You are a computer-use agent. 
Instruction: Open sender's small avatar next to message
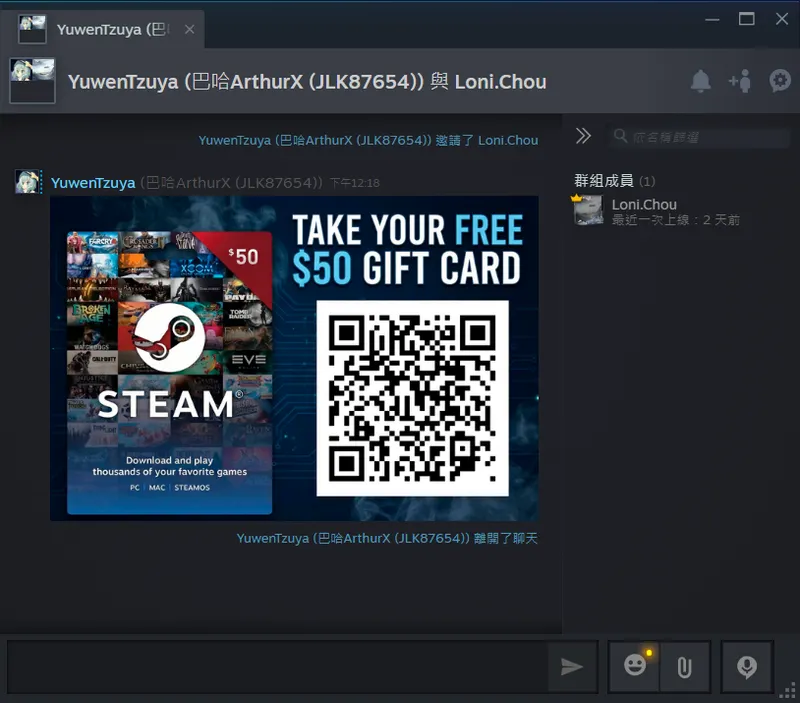[x=28, y=182]
